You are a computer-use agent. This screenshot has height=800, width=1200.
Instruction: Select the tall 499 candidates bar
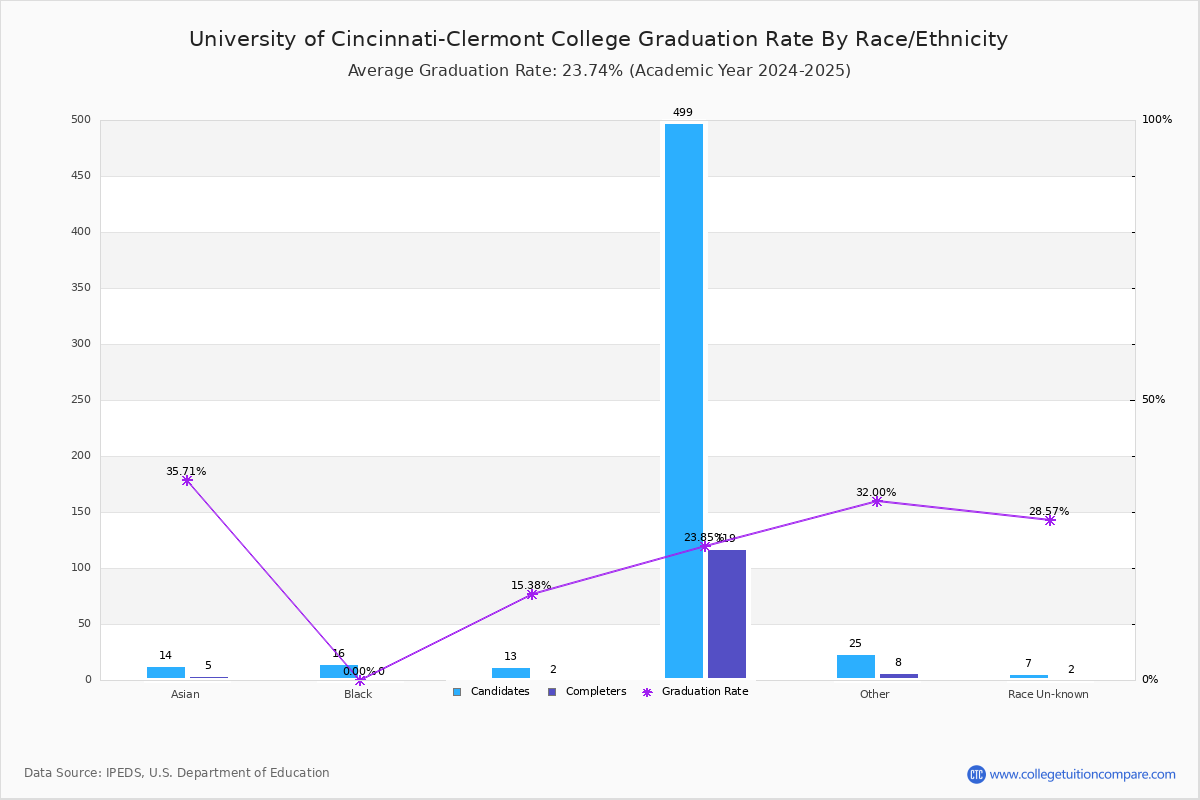[x=684, y=401]
